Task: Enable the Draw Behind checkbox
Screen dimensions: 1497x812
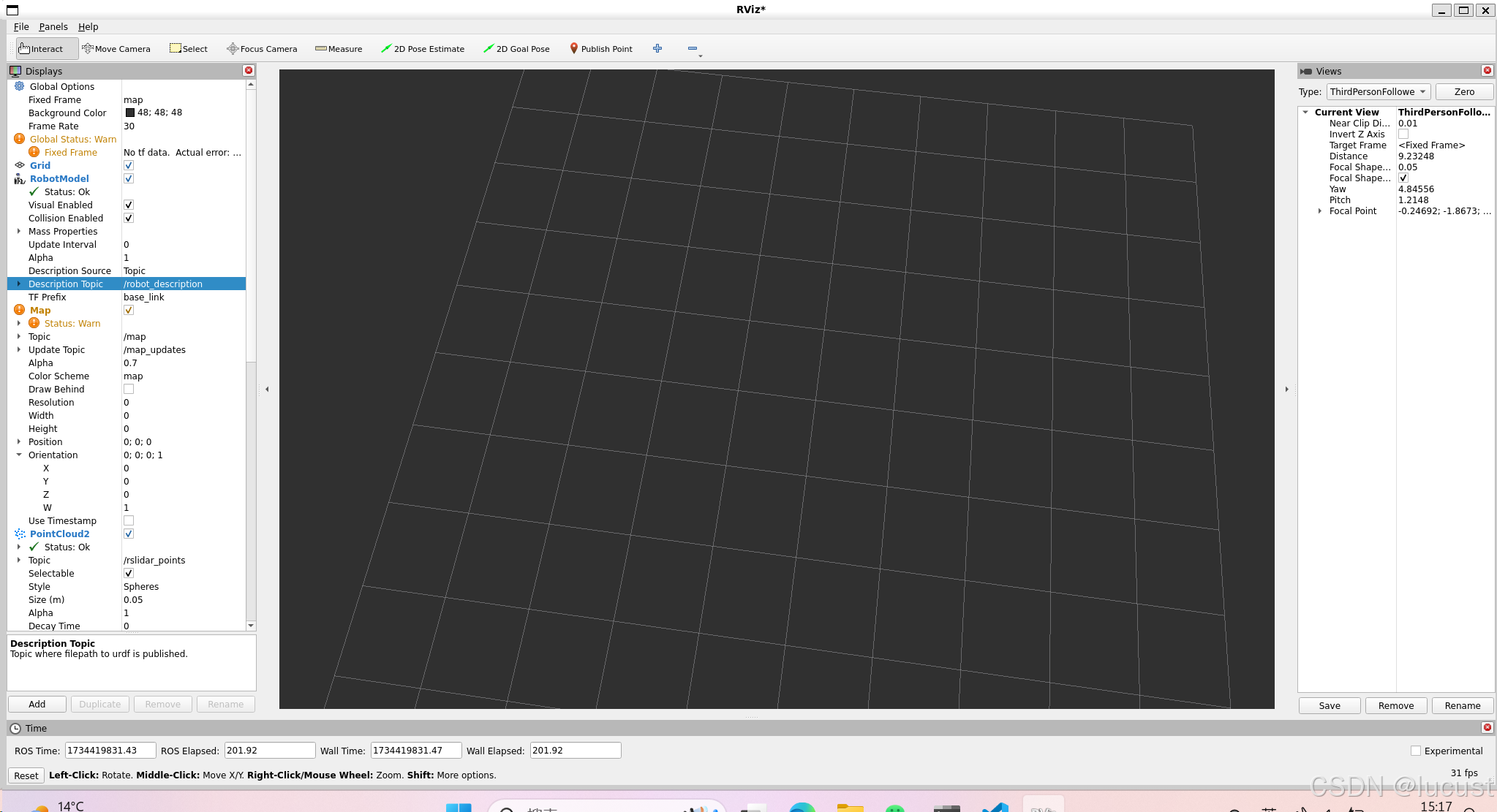Action: [129, 389]
